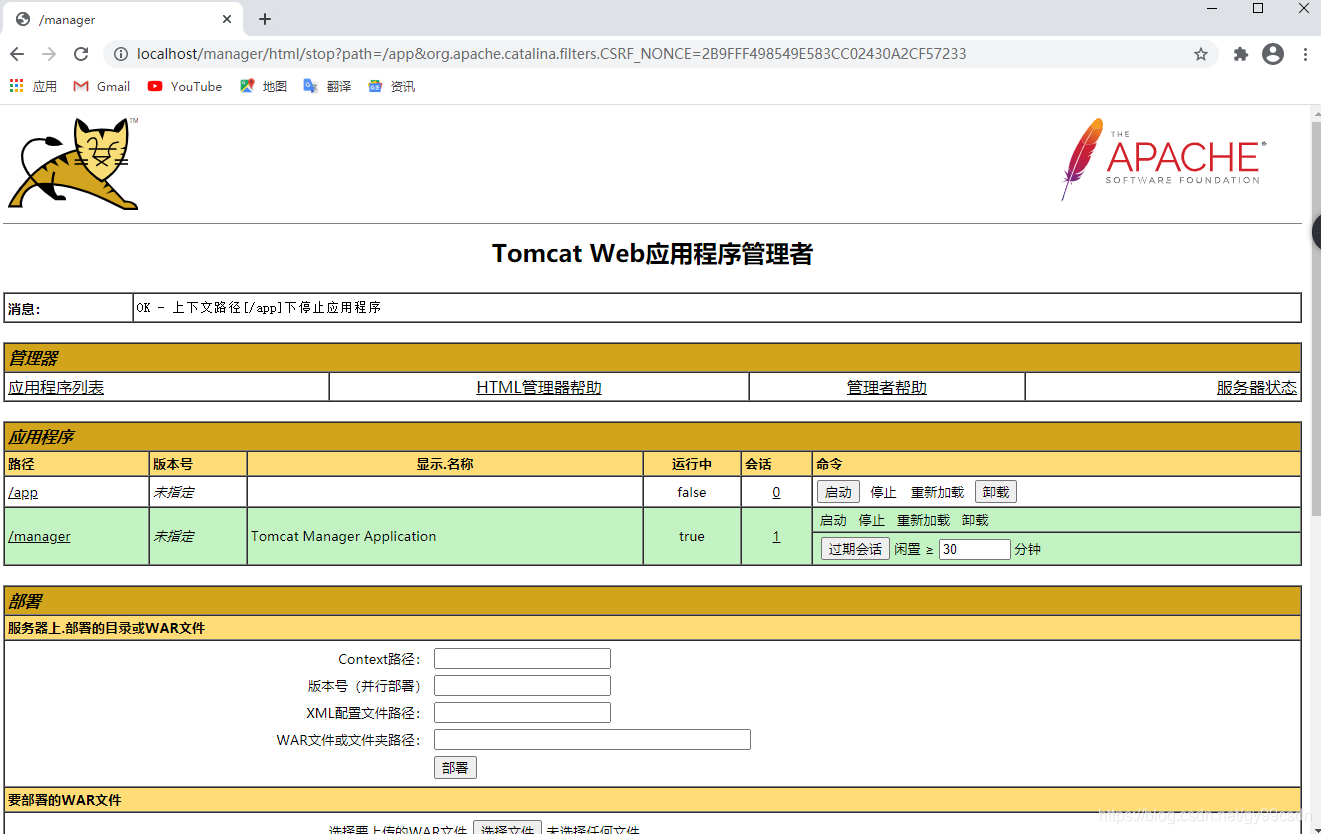This screenshot has width=1321, height=834.
Task: Click the browser forward arrow
Action: pos(49,54)
